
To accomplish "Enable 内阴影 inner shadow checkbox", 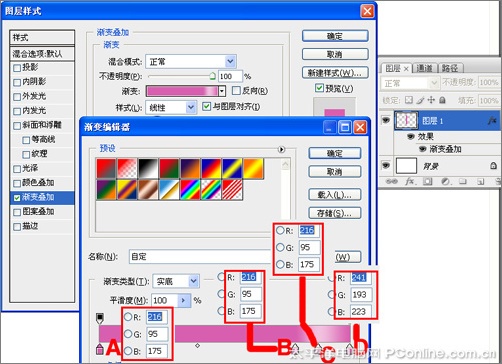I will 17,82.
